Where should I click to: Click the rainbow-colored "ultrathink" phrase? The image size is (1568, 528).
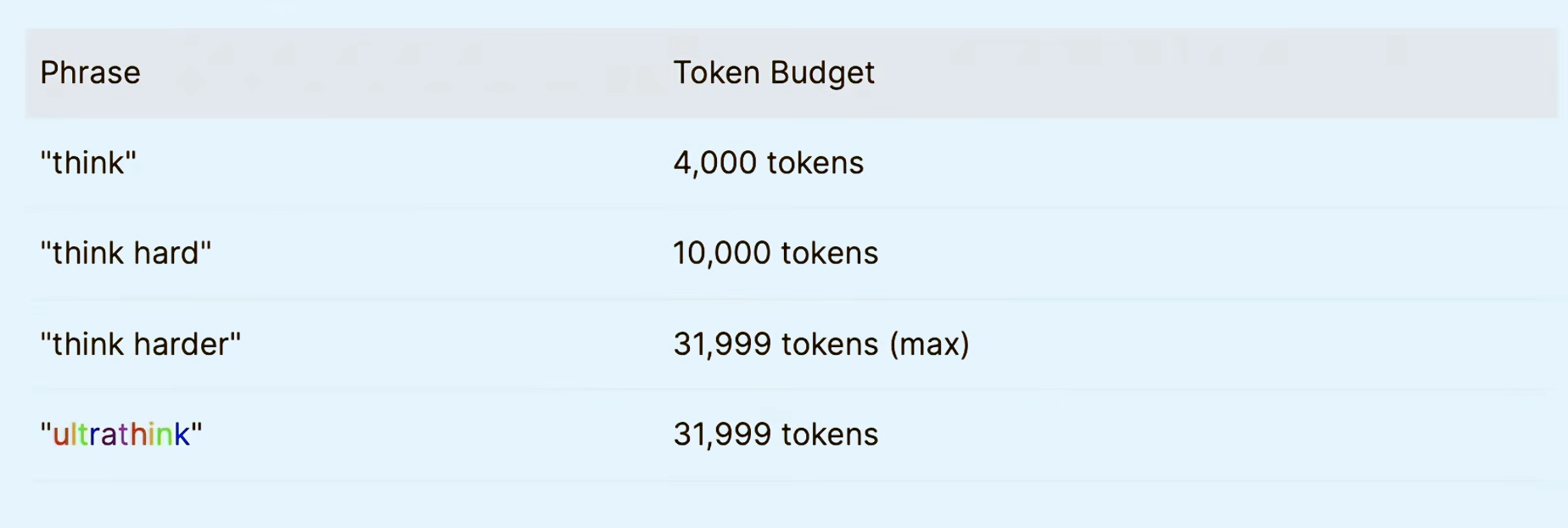(x=121, y=434)
